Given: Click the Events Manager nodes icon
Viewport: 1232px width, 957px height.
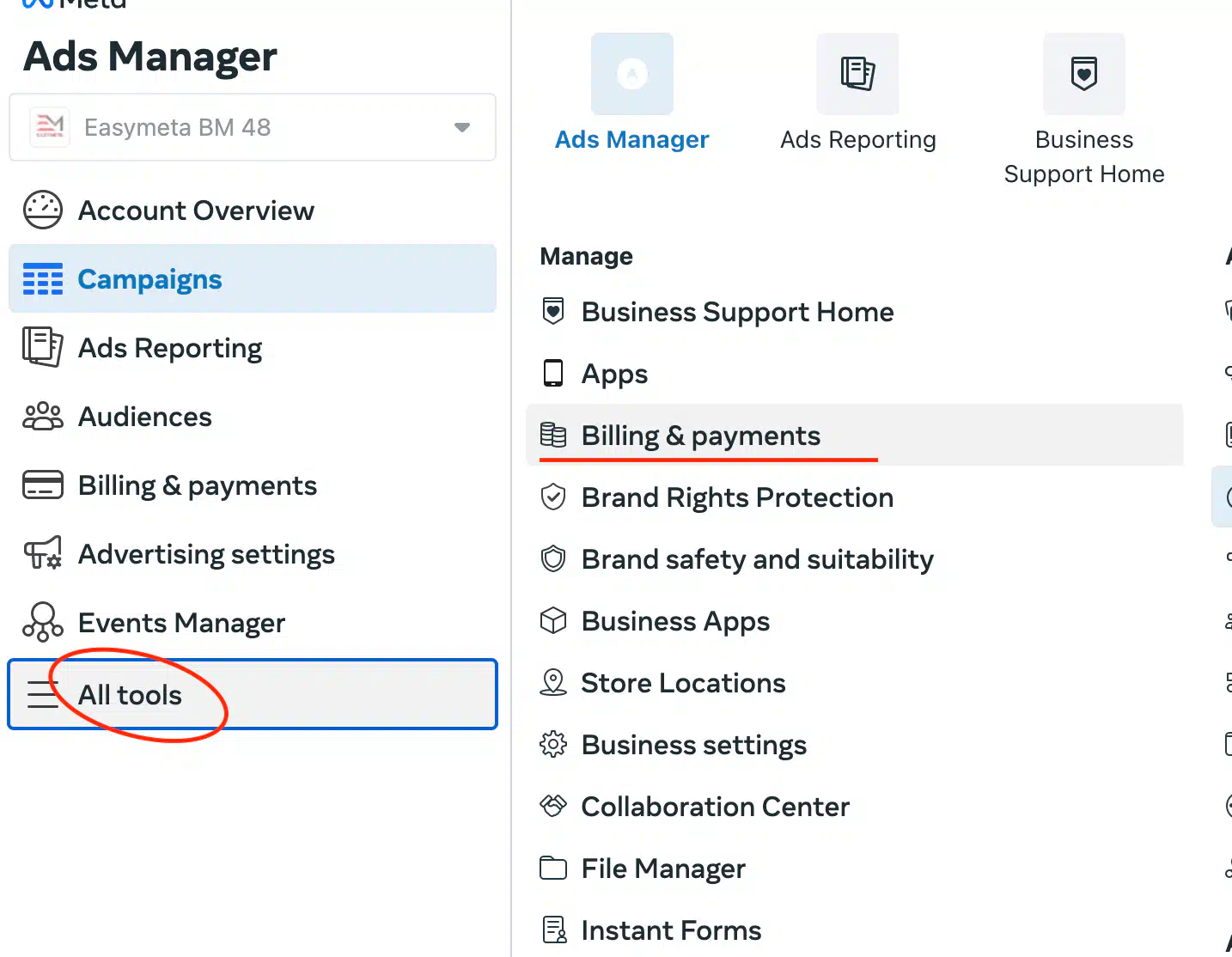Looking at the screenshot, I should (x=43, y=622).
